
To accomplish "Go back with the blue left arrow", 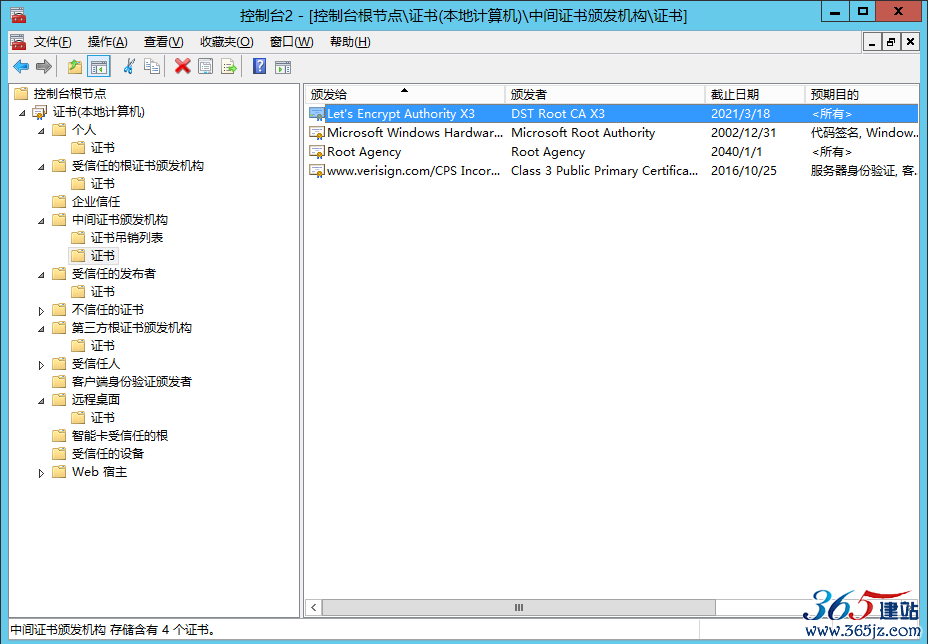I will pyautogui.click(x=21, y=66).
